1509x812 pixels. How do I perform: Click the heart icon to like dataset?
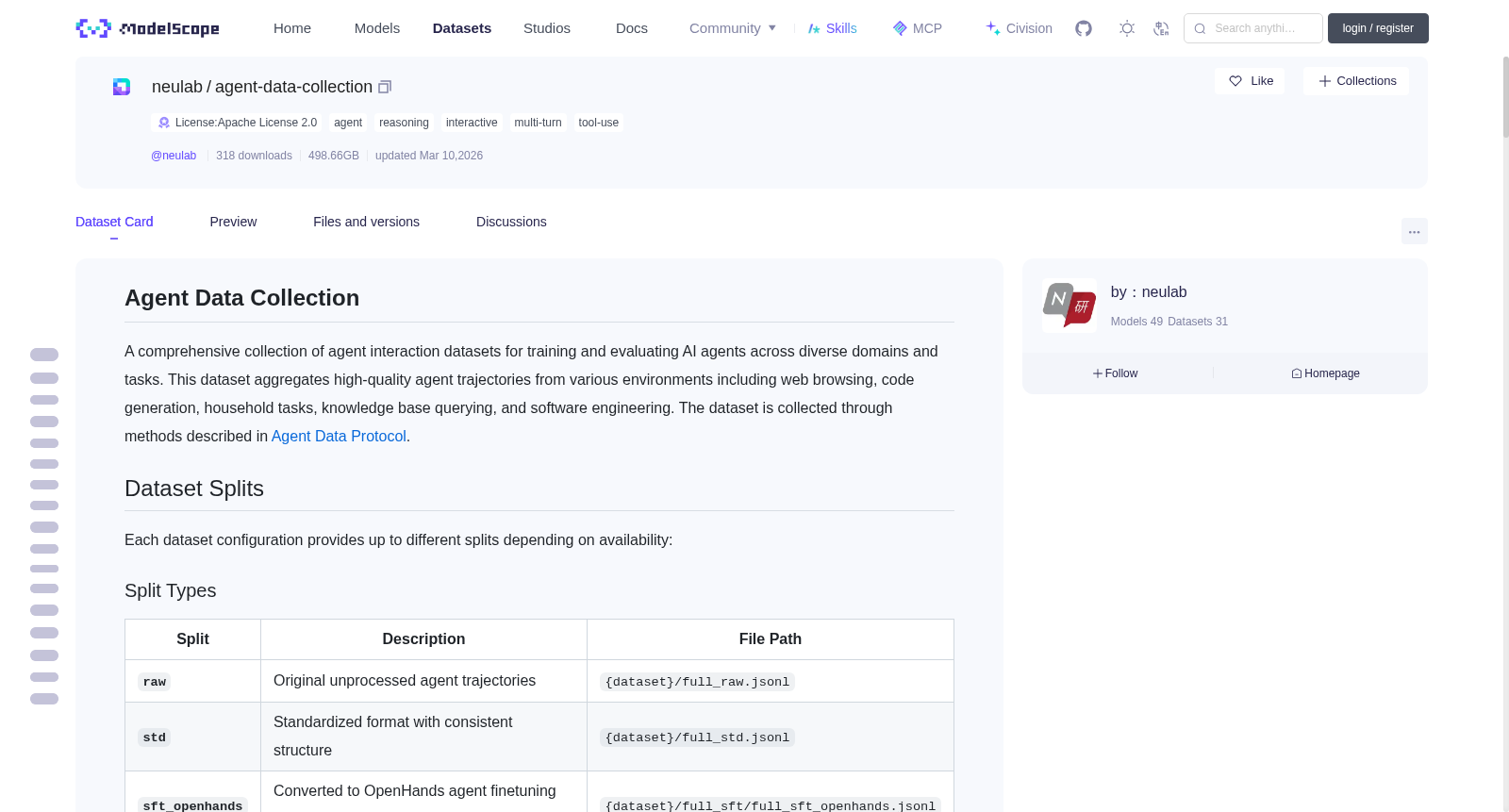pos(1235,81)
